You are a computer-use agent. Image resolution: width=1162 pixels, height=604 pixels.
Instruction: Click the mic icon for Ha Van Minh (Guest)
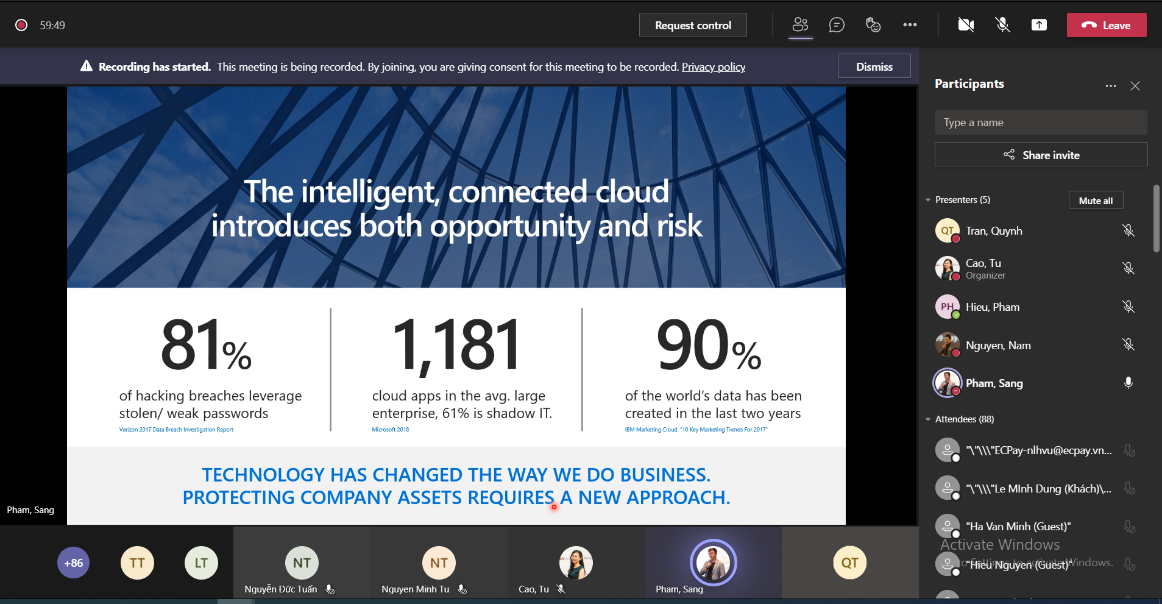tap(1129, 526)
